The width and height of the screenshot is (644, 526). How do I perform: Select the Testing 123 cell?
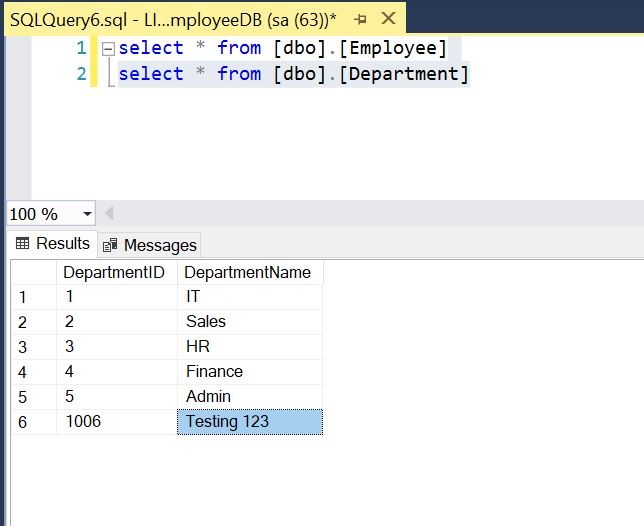(250, 422)
